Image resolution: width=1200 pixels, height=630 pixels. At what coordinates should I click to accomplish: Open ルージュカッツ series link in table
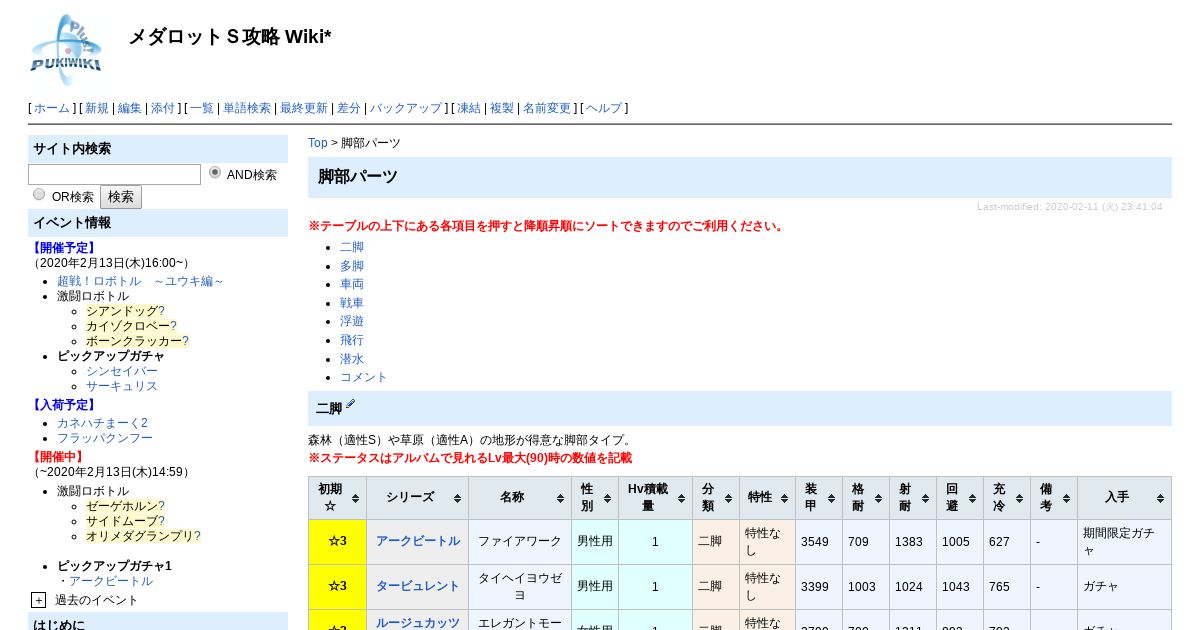[418, 622]
